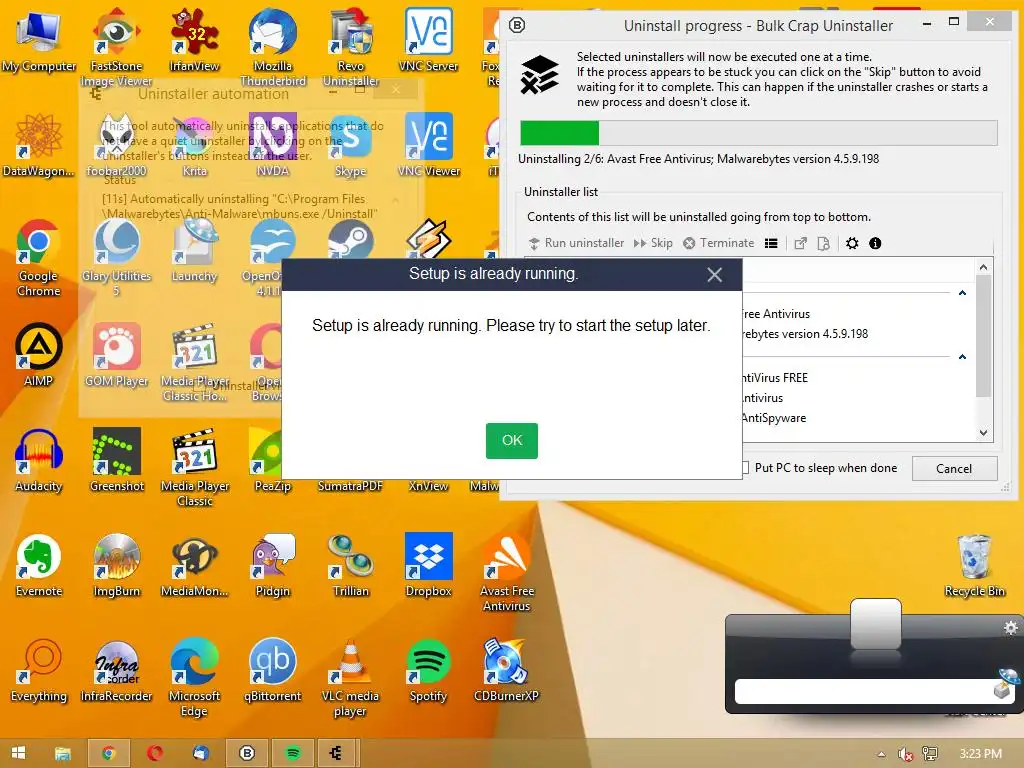
Task: Click the Launchy search input field
Action: point(863,692)
